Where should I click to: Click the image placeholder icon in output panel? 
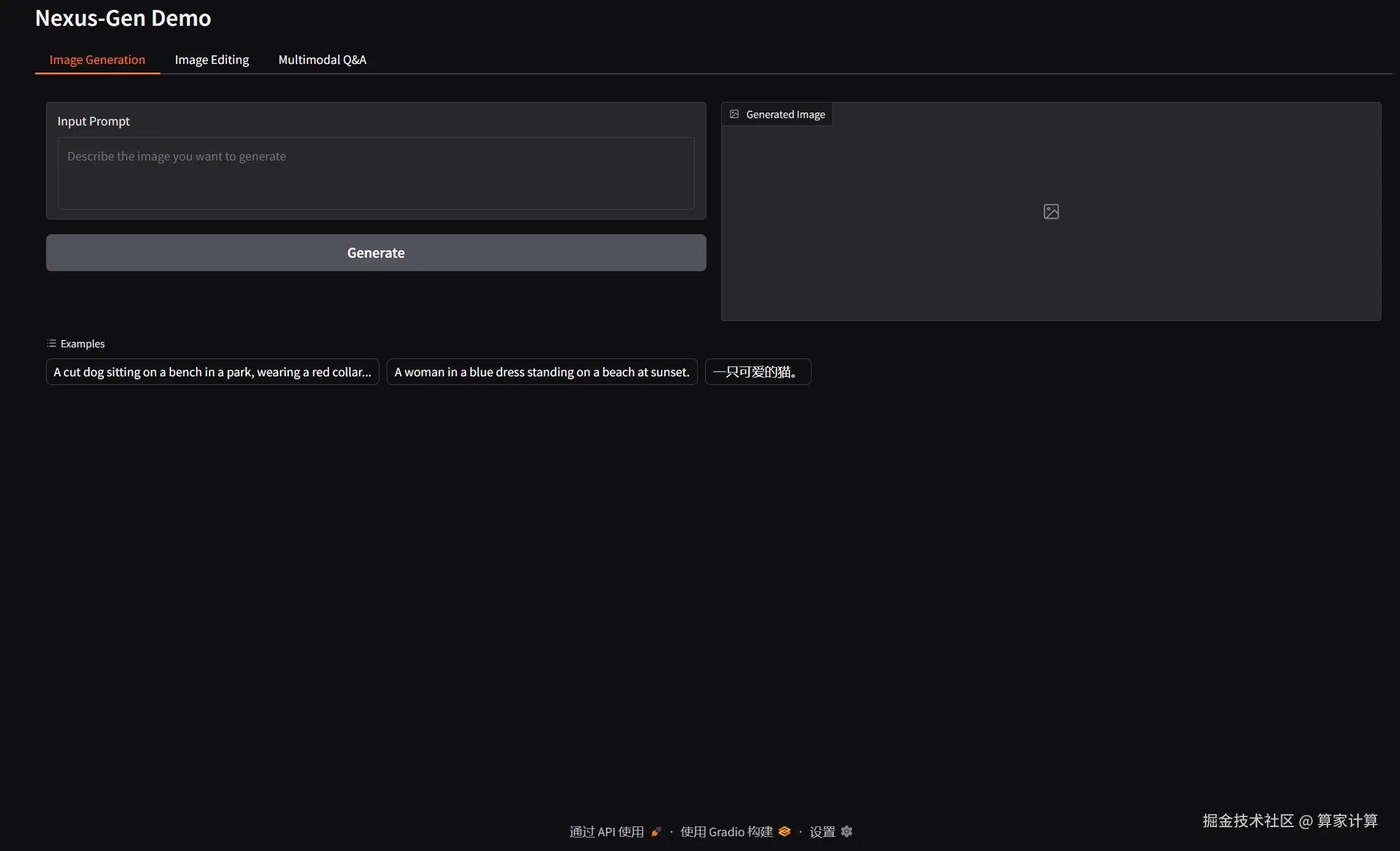coord(1051,212)
